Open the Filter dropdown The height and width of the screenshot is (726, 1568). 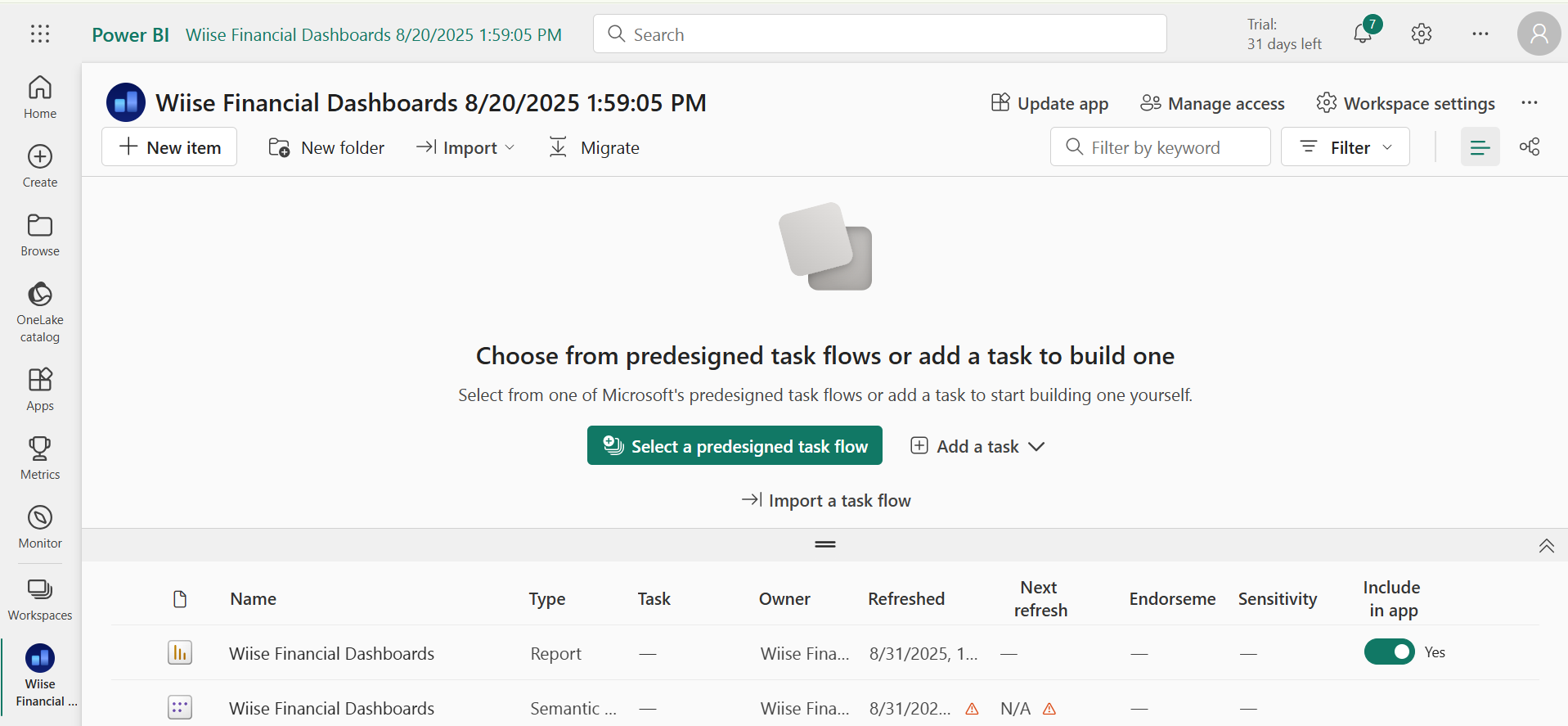coord(1345,147)
